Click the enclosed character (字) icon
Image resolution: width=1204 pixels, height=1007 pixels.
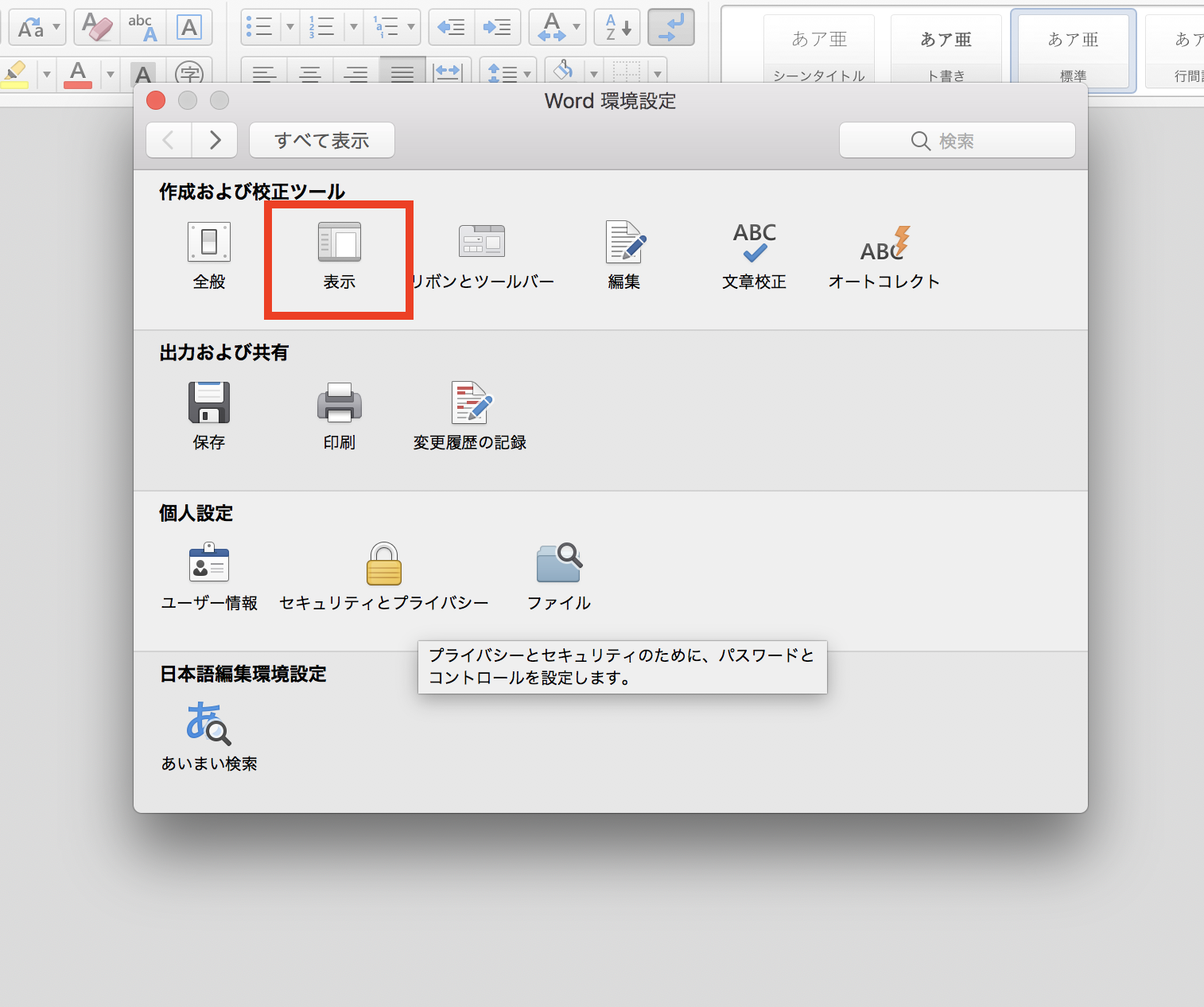[x=189, y=75]
